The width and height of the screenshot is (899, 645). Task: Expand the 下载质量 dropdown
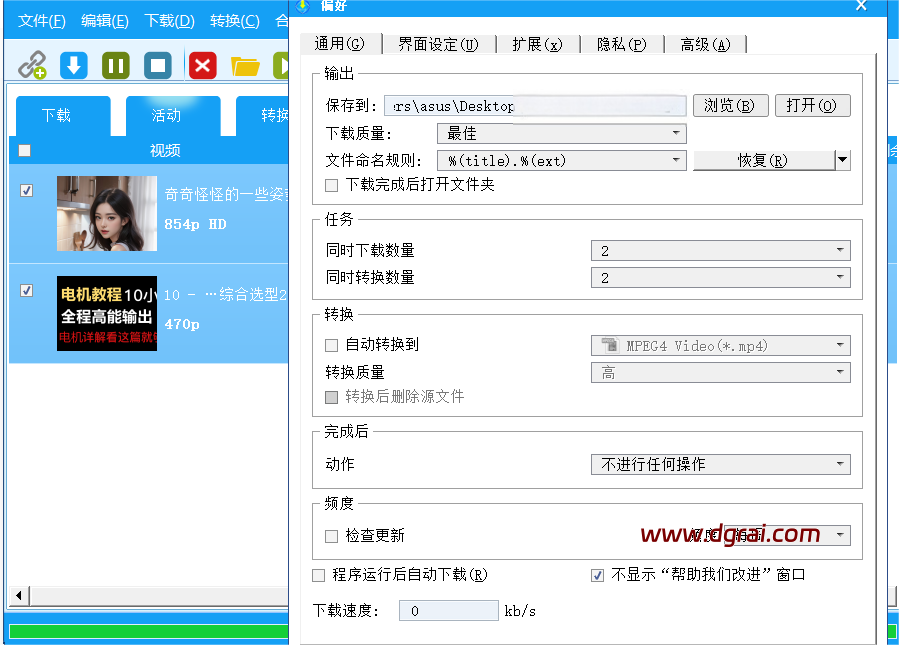[x=561, y=133]
